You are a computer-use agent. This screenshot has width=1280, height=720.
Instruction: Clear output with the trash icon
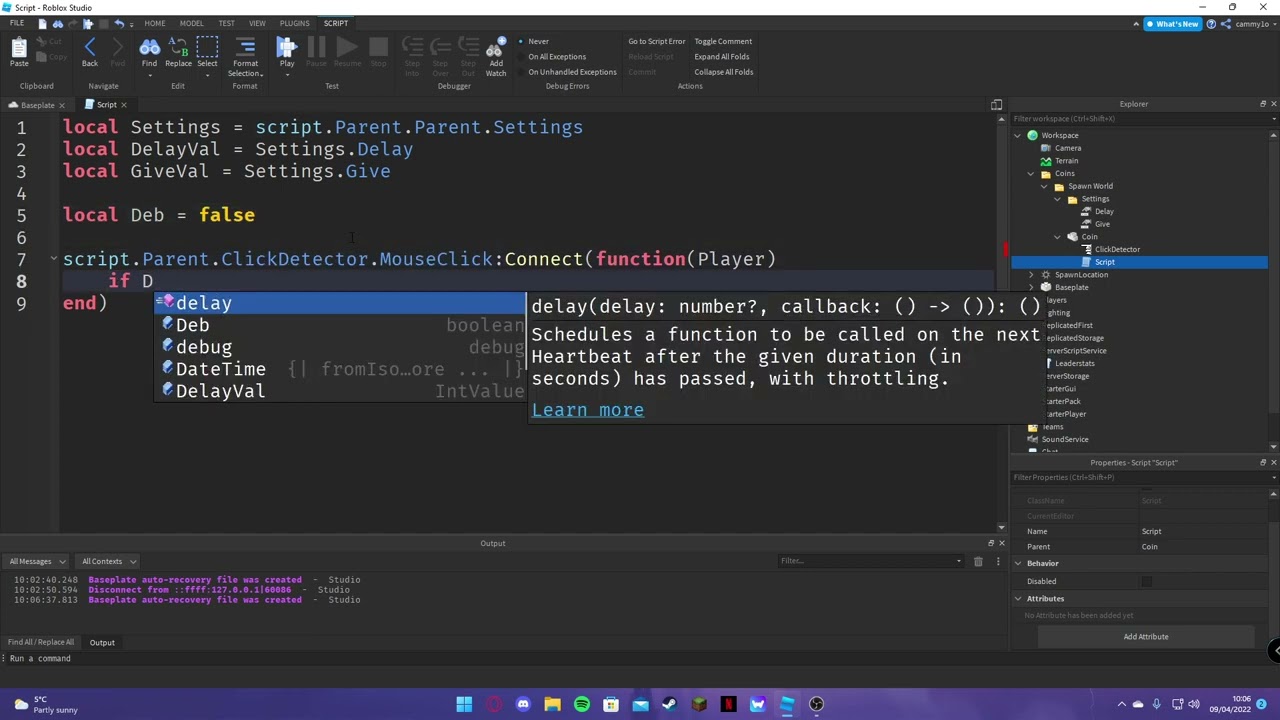[x=978, y=561]
